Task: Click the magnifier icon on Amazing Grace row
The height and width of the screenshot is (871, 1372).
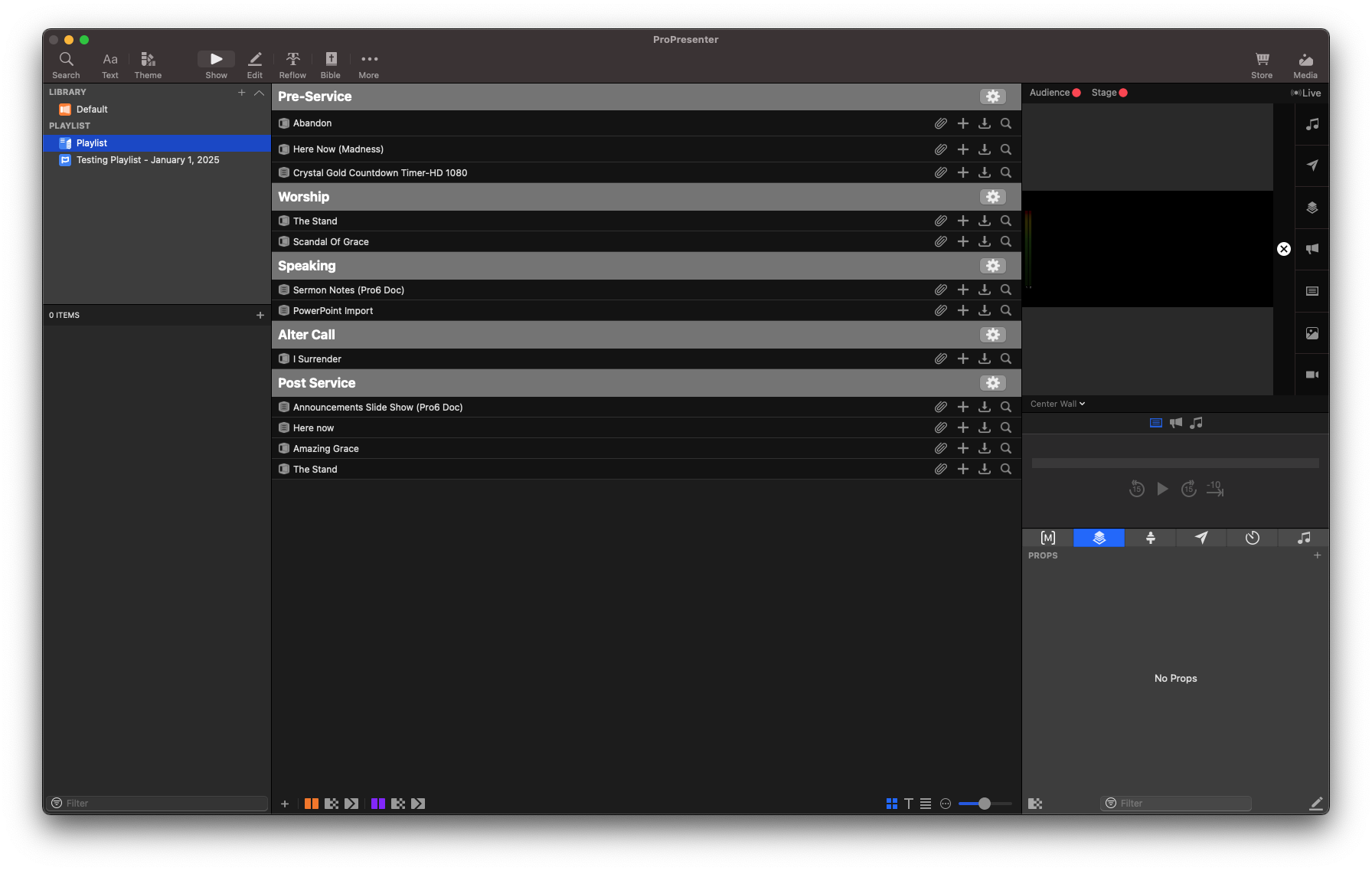Action: 1006,448
